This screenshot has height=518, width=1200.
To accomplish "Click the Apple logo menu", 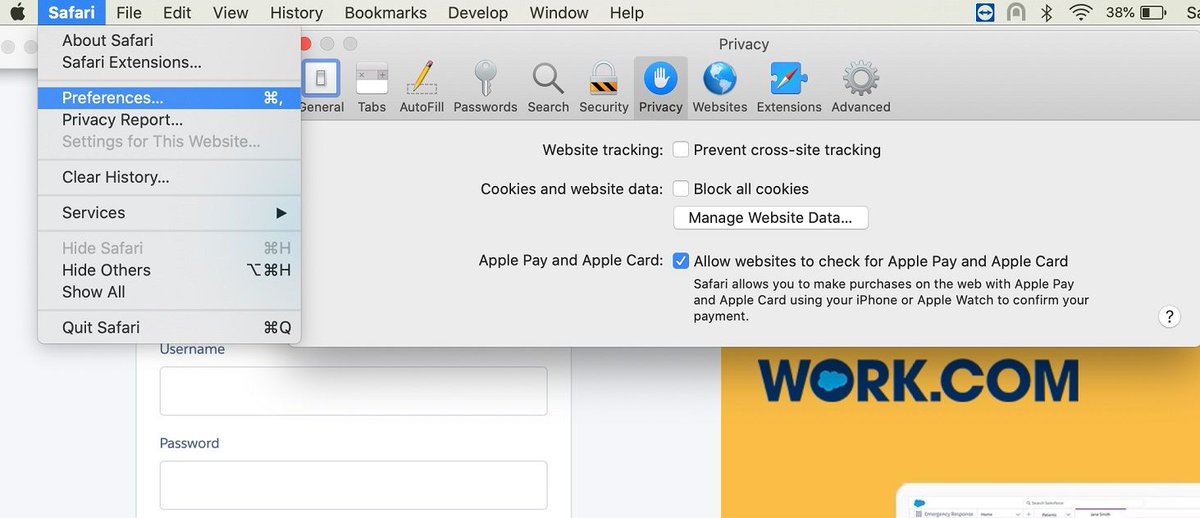I will (17, 12).
